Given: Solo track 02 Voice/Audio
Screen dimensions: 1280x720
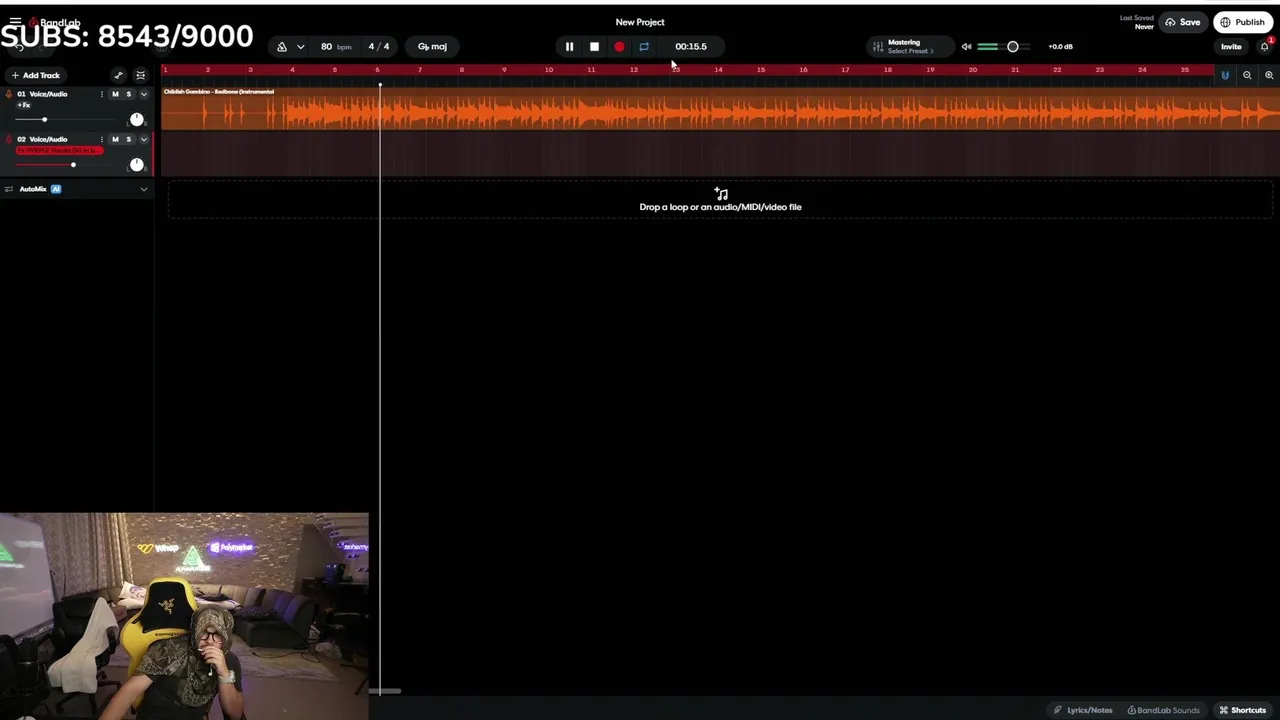Looking at the screenshot, I should pos(128,139).
